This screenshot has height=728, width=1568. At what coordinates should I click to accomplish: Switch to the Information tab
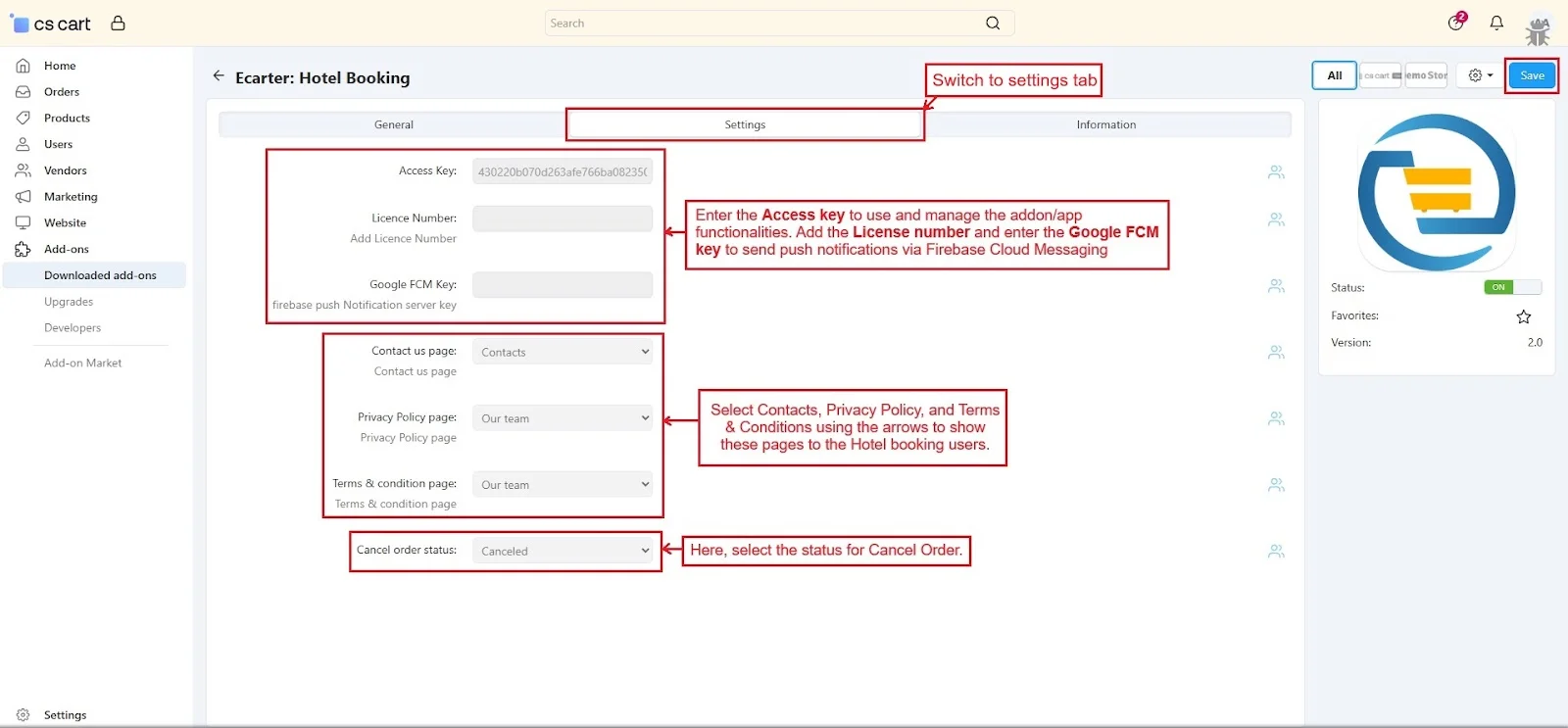1105,124
